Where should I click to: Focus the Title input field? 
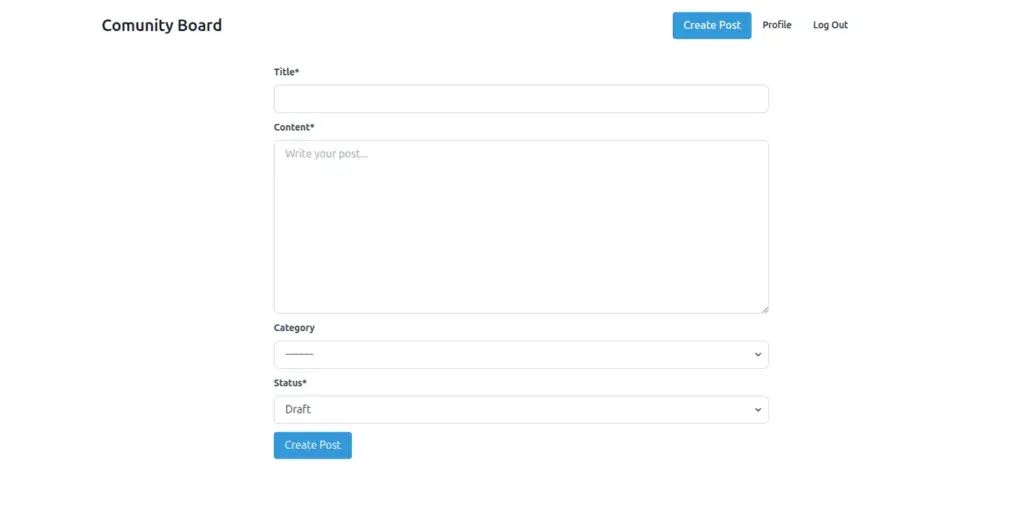(521, 99)
